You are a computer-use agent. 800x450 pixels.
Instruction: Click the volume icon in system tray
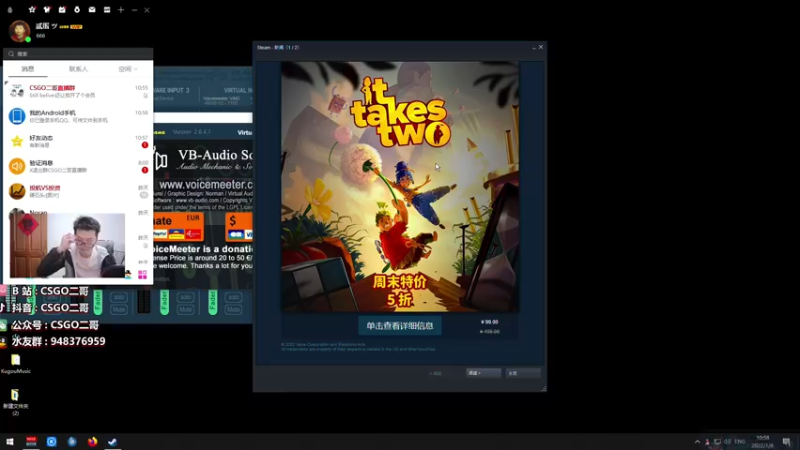click(728, 441)
